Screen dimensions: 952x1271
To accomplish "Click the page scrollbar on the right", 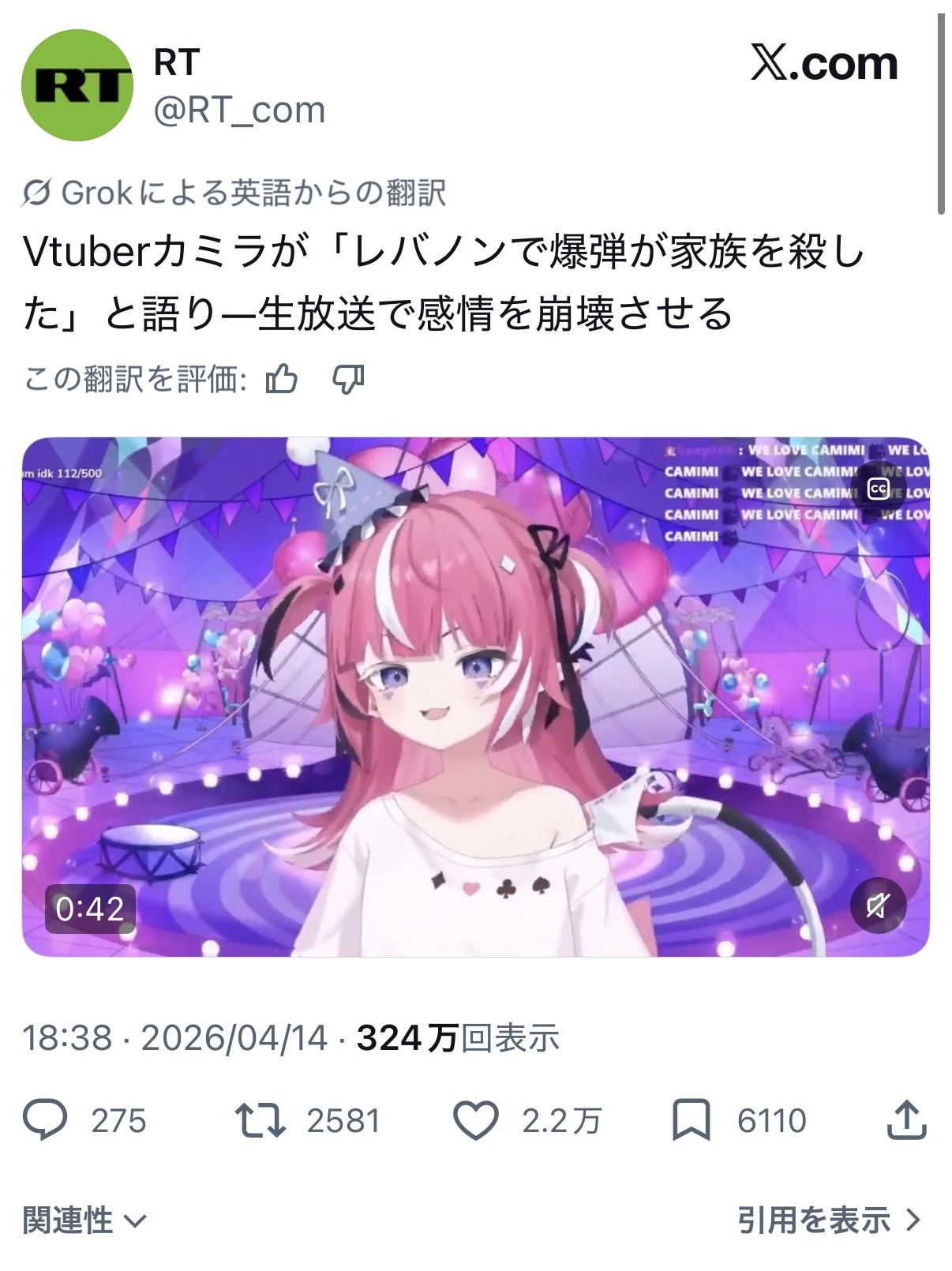I will tap(941, 114).
